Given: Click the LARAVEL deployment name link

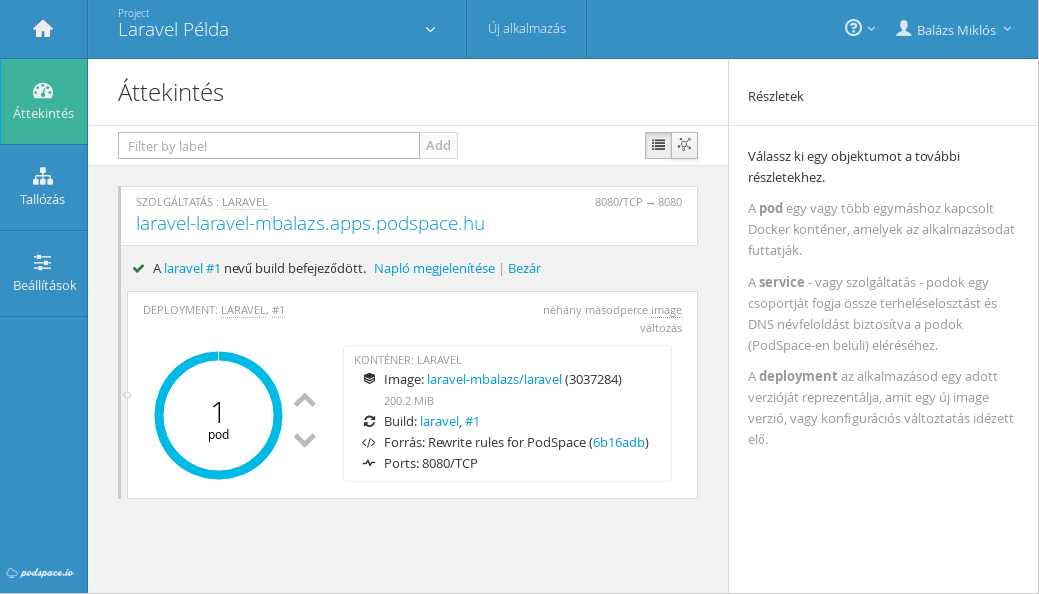Looking at the screenshot, I should coord(243,310).
